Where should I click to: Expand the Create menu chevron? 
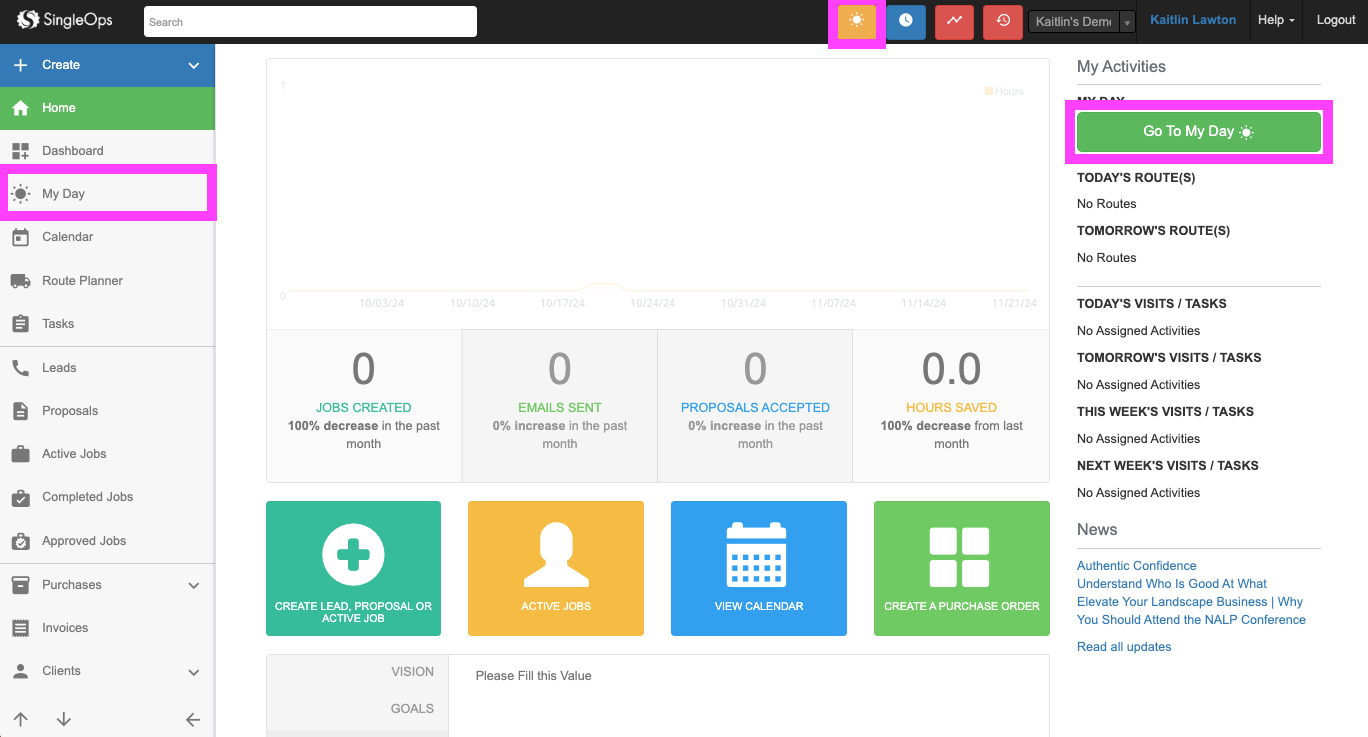click(194, 65)
